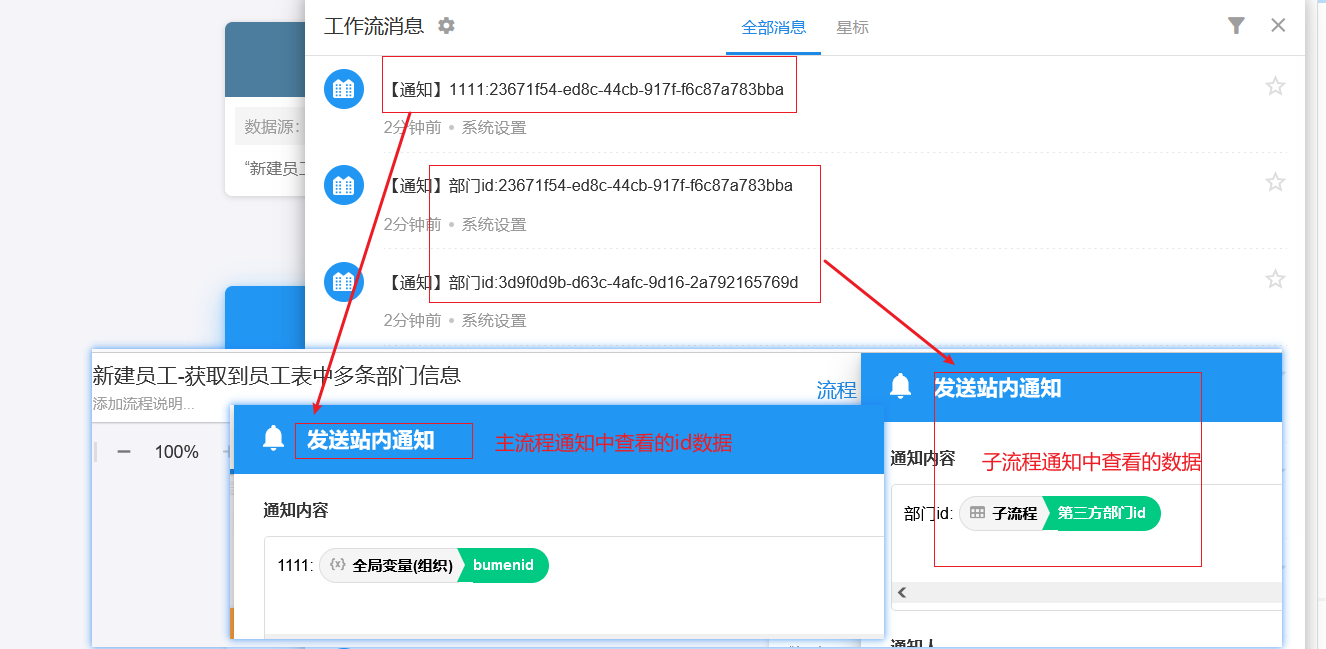Click 添加流程说明 description field
The height and width of the screenshot is (649, 1326).
144,404
